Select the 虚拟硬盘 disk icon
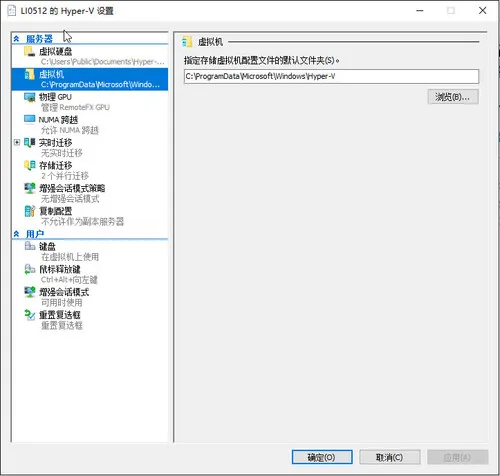The height and width of the screenshot is (476, 500). click(29, 52)
